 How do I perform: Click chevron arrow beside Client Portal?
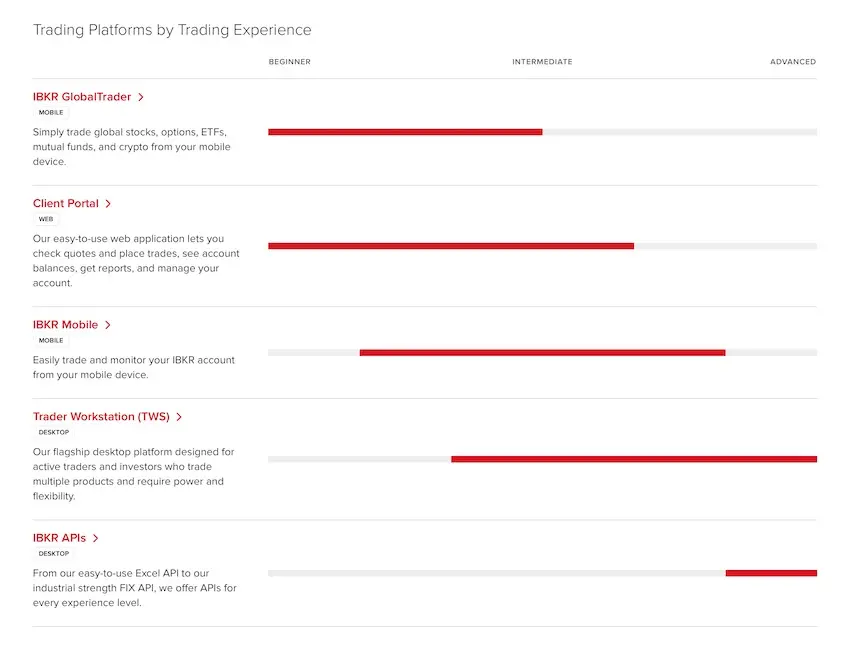108,204
